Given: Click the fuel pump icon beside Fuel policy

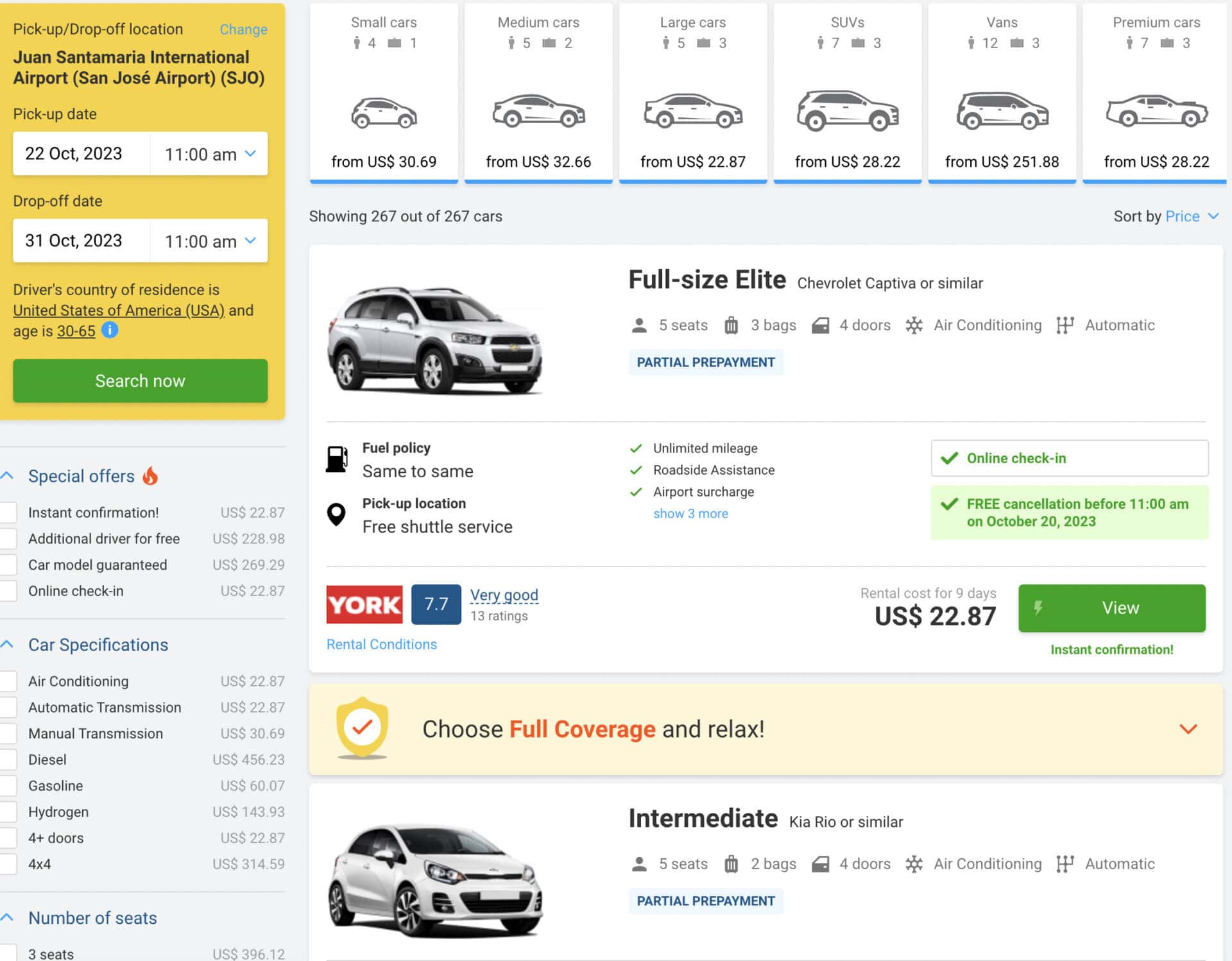Looking at the screenshot, I should (x=338, y=458).
